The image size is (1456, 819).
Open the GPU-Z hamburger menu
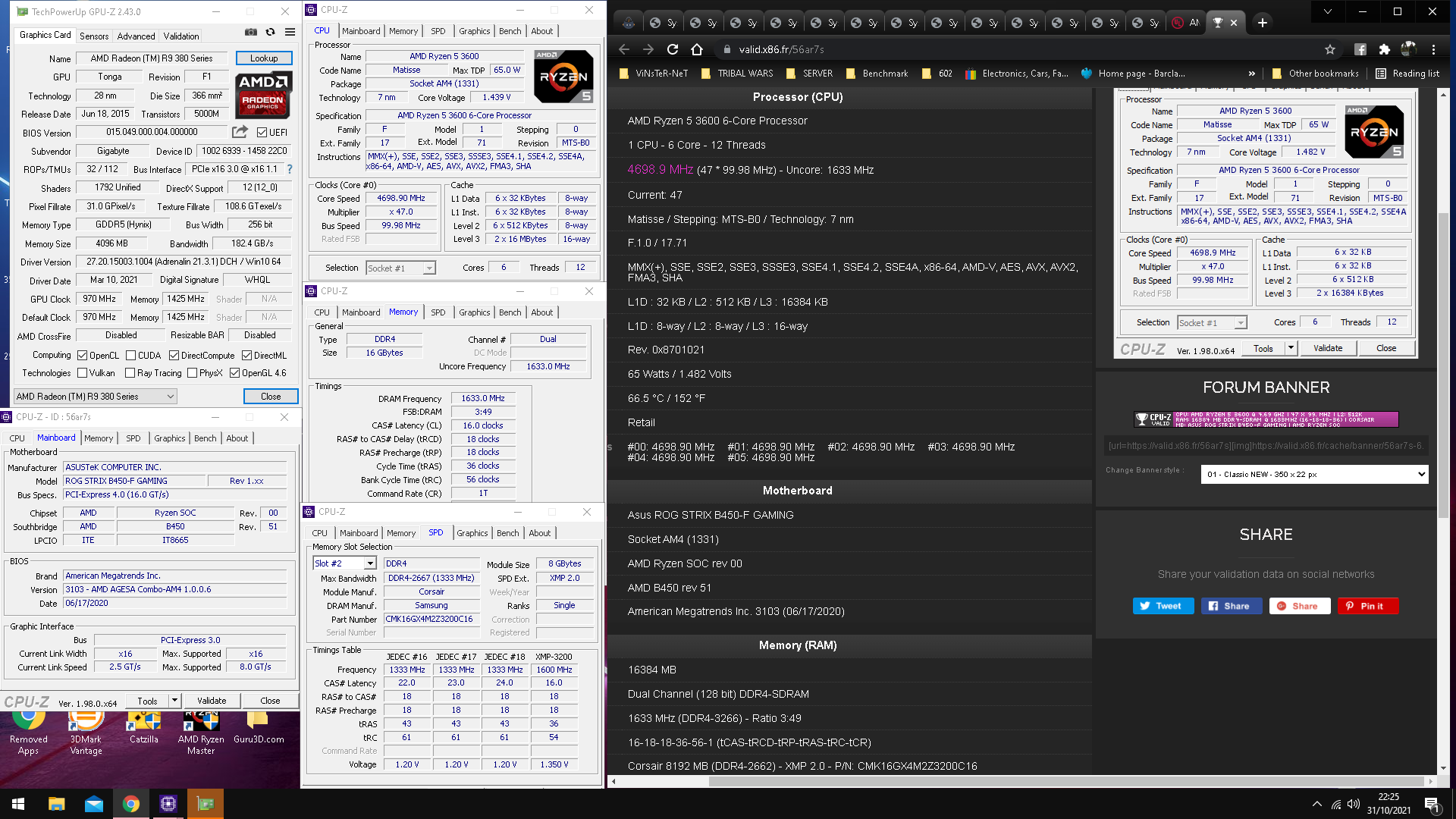click(x=290, y=33)
